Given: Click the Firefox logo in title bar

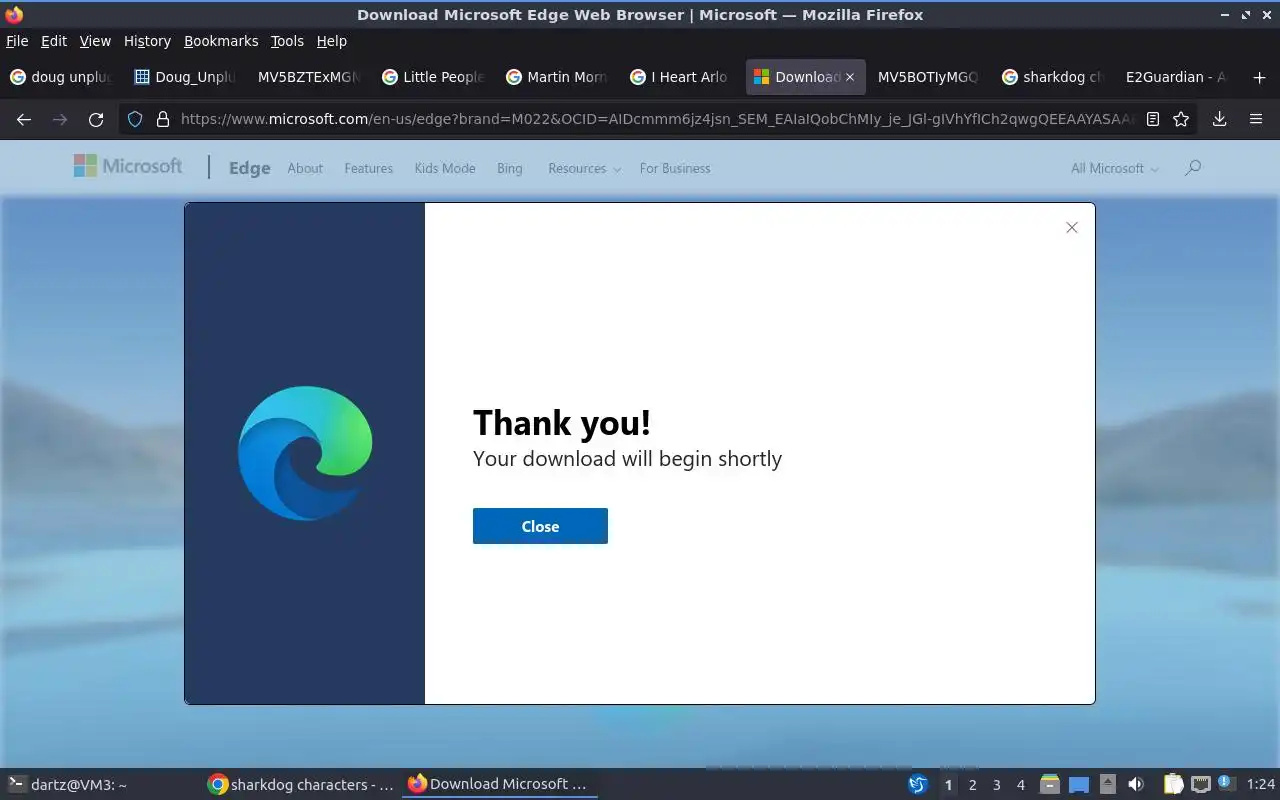Looking at the screenshot, I should 14,14.
